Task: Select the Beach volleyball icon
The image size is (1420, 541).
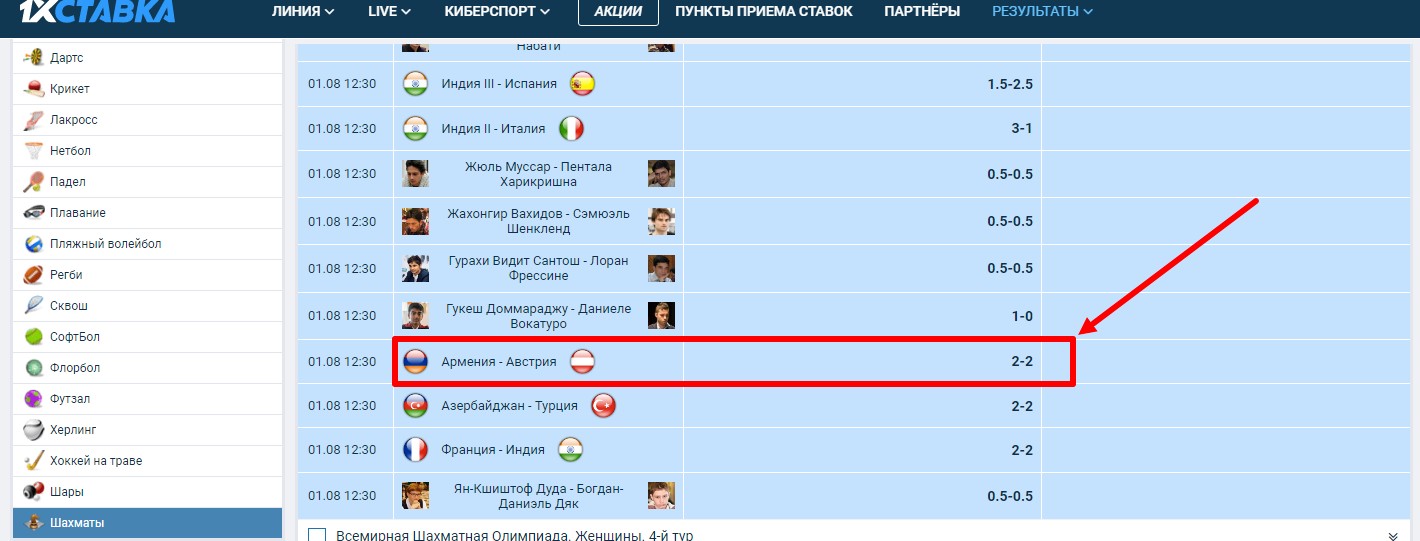Action: 34,244
